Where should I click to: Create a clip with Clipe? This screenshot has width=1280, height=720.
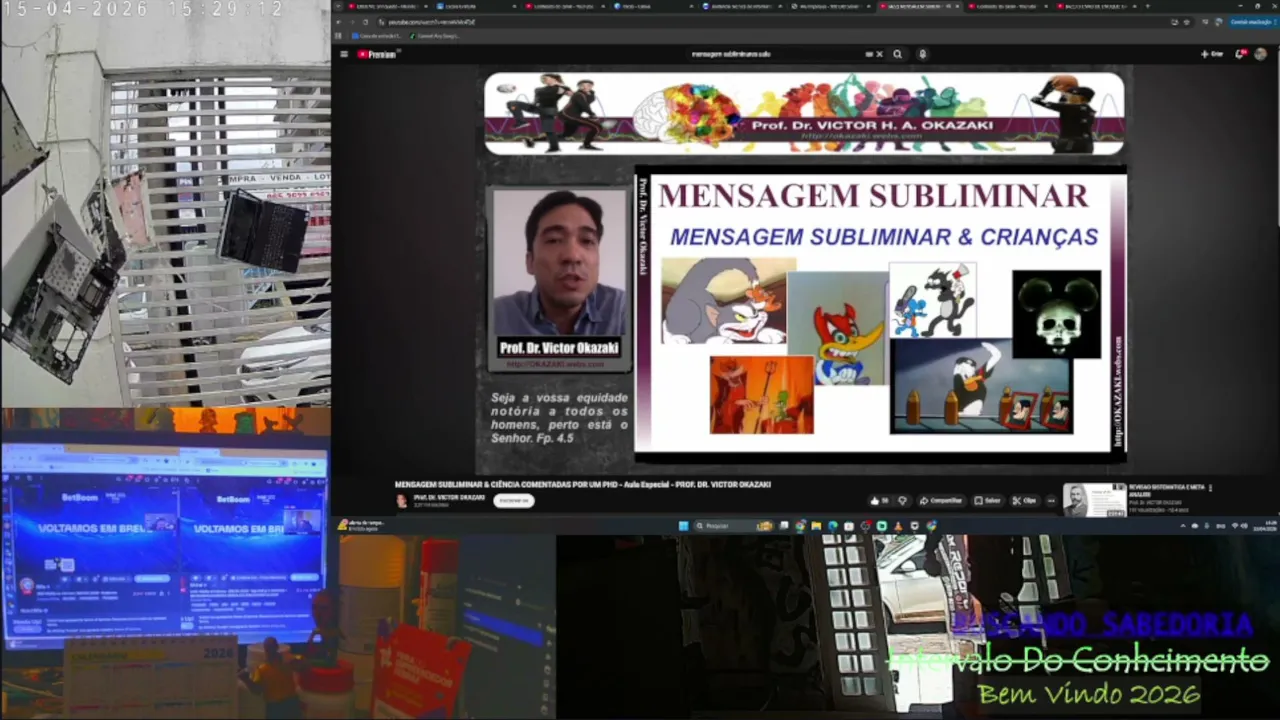point(1024,500)
